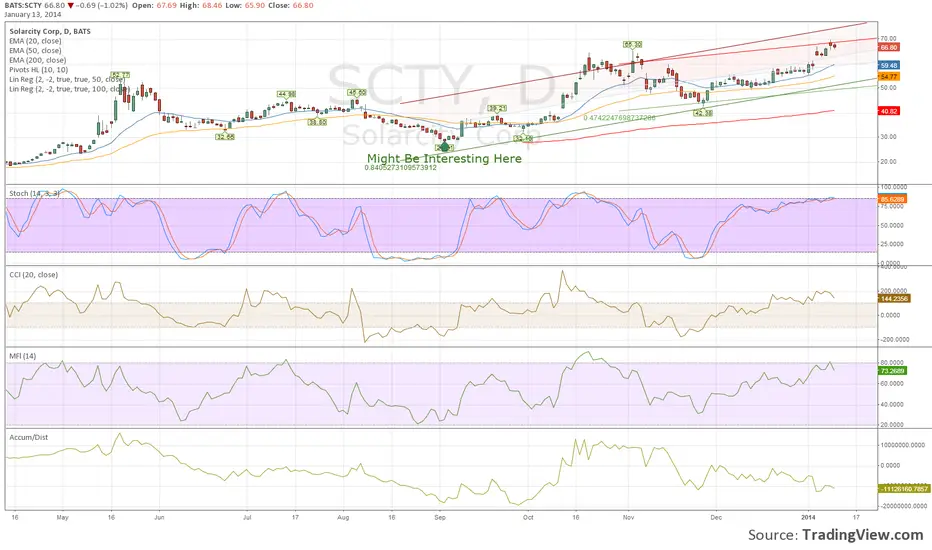932x550 pixels.
Task: Click the Nov label on time axis
Action: coord(628,517)
